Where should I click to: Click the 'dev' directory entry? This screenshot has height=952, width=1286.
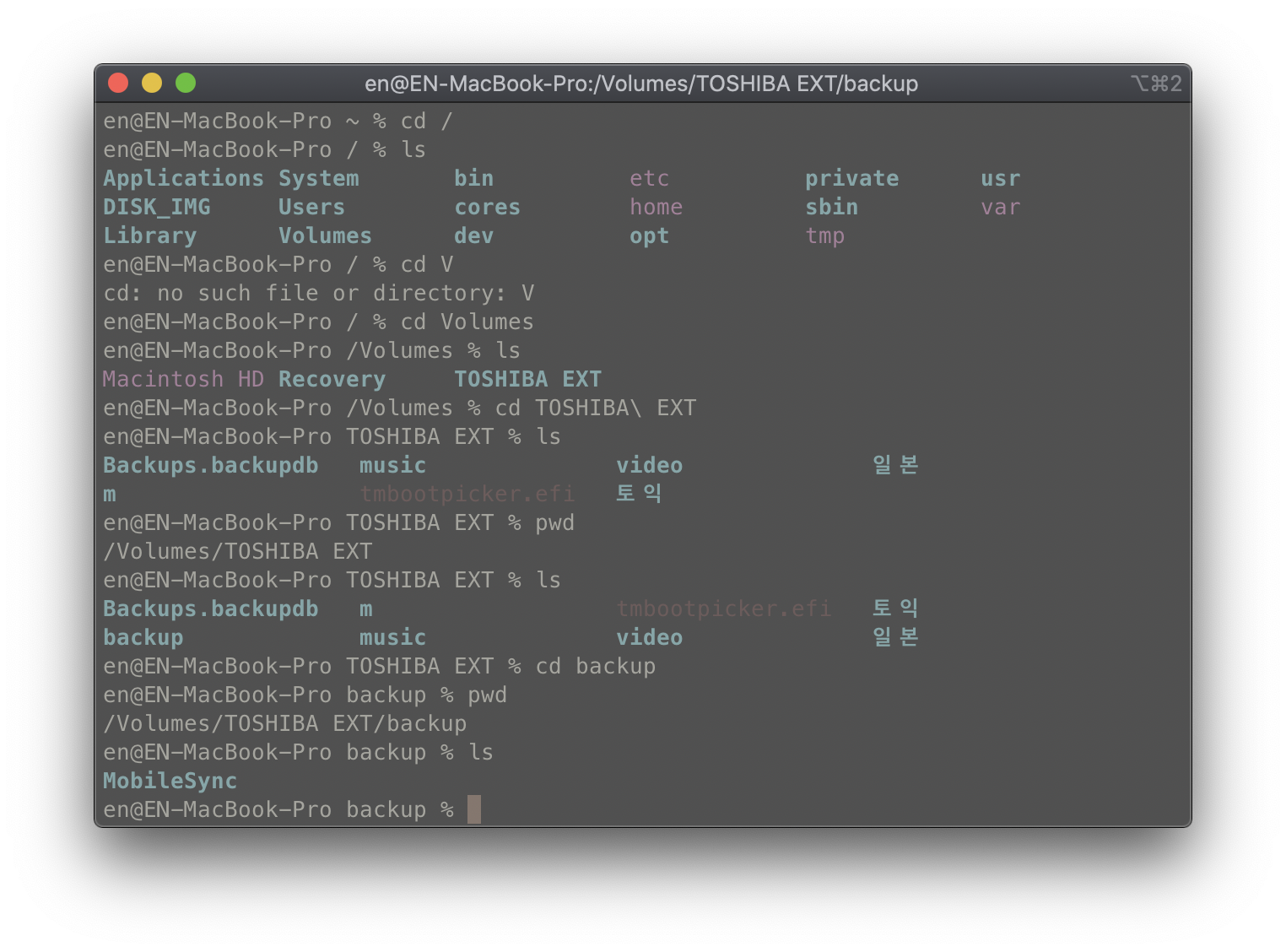coord(474,236)
